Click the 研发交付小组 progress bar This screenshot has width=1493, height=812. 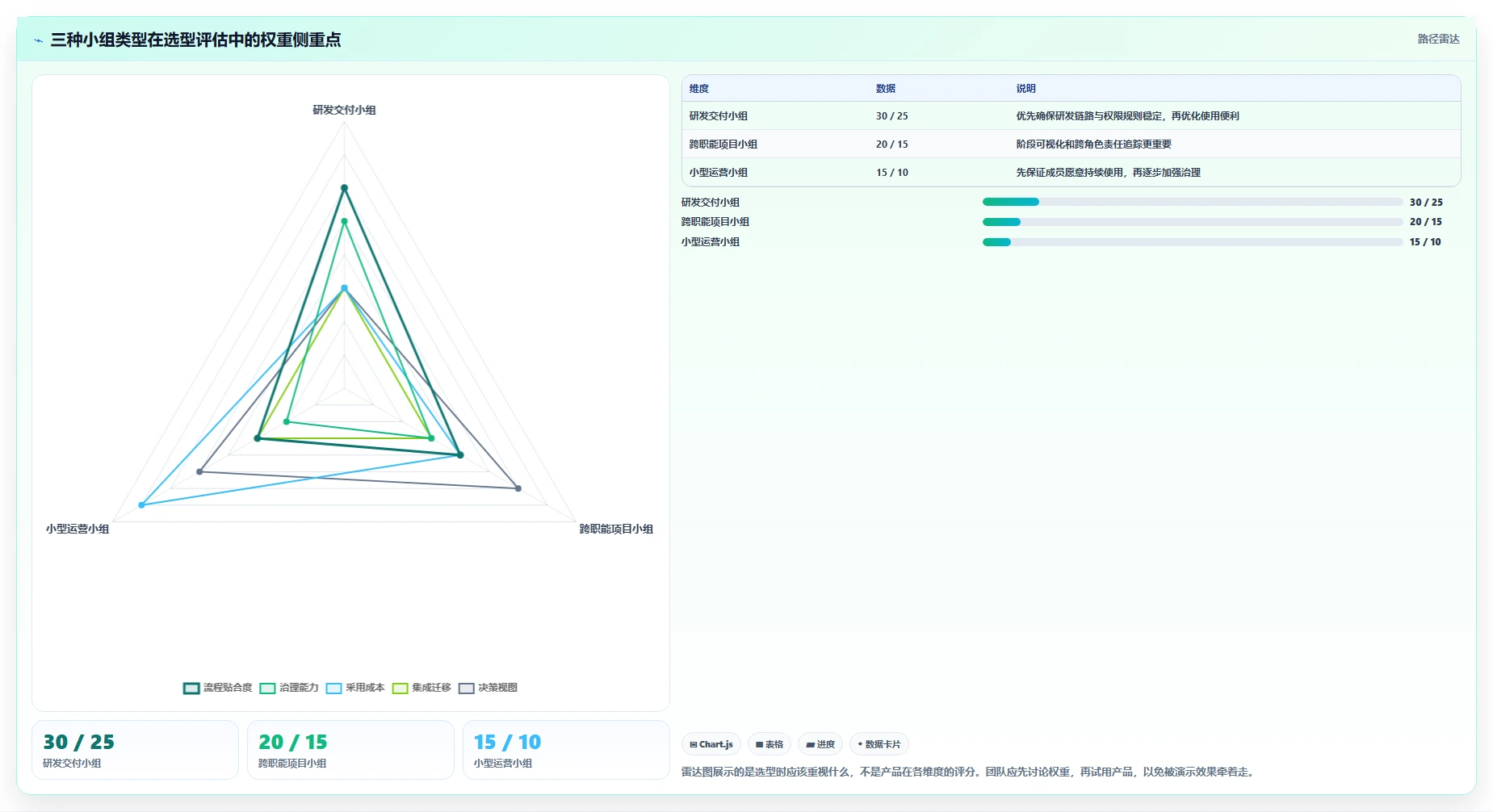tap(1193, 202)
